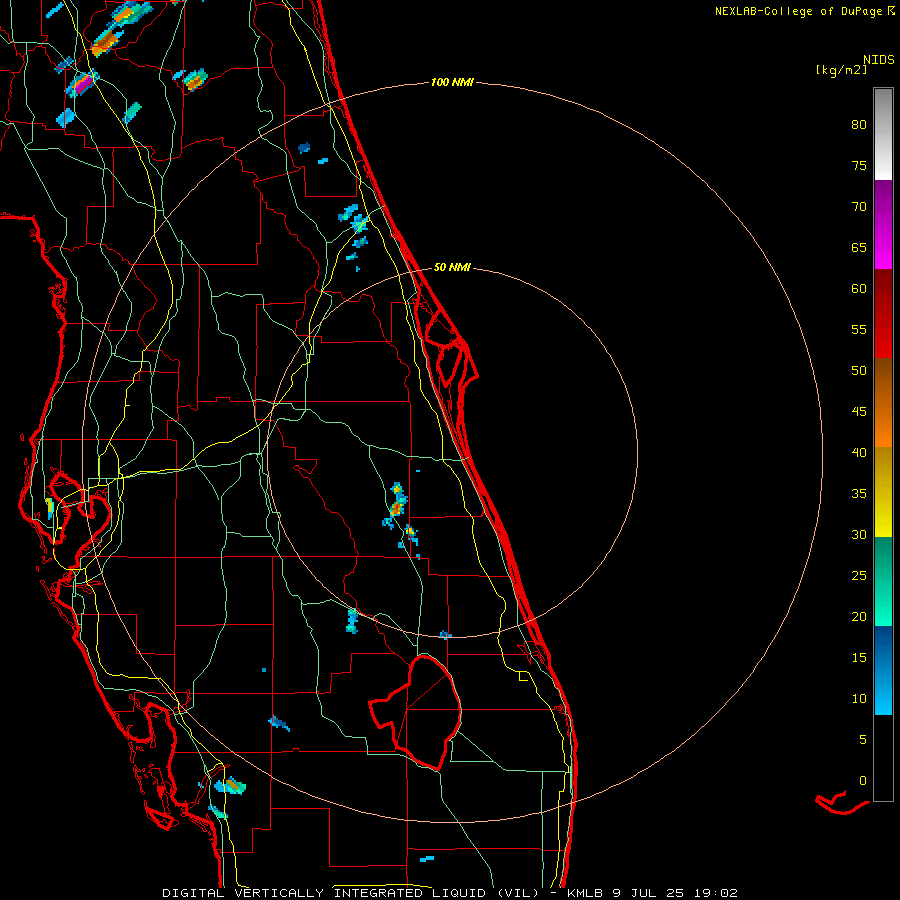Click the 40 value on the color scale

tap(859, 452)
